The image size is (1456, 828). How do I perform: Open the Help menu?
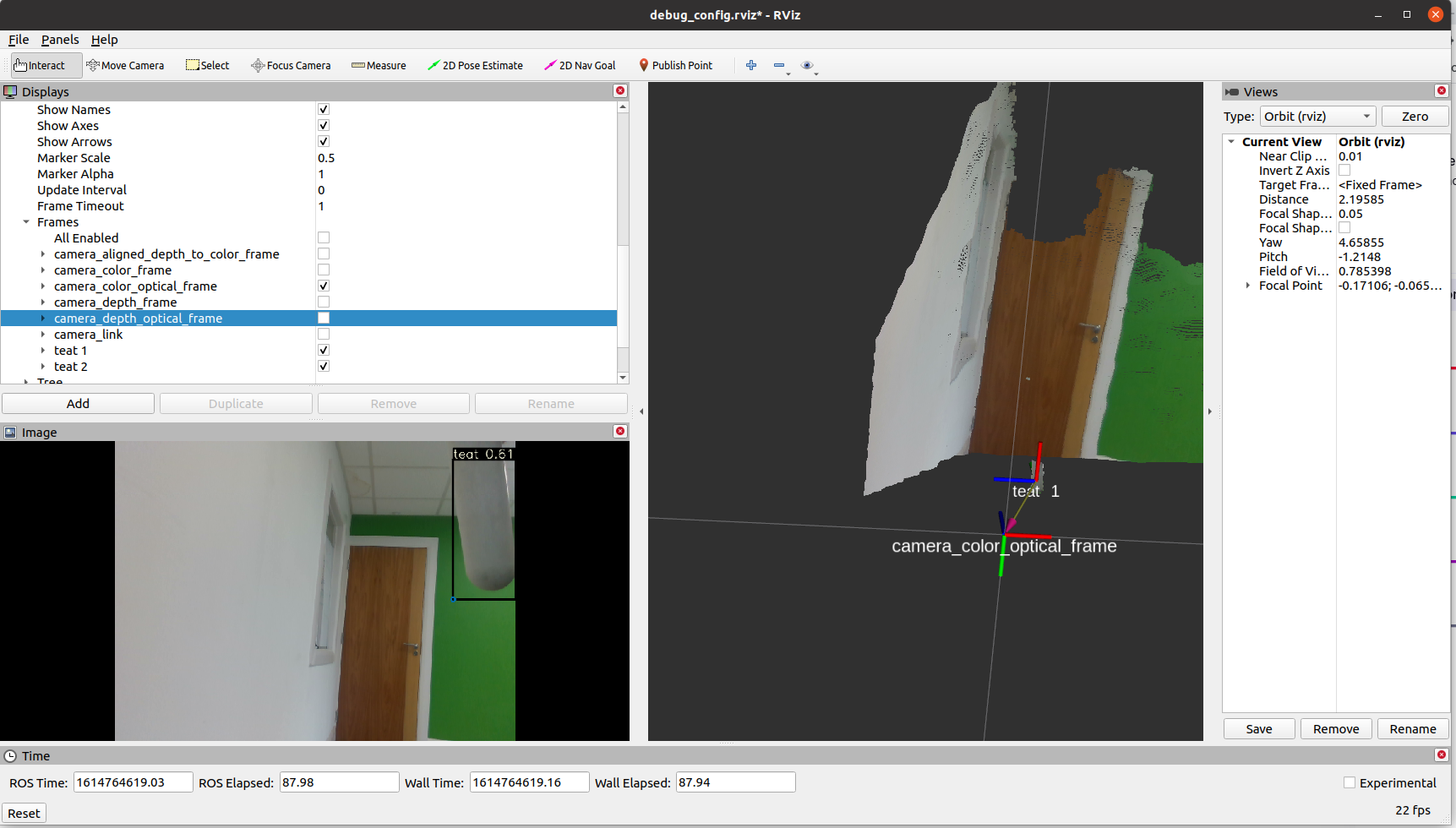click(x=104, y=40)
